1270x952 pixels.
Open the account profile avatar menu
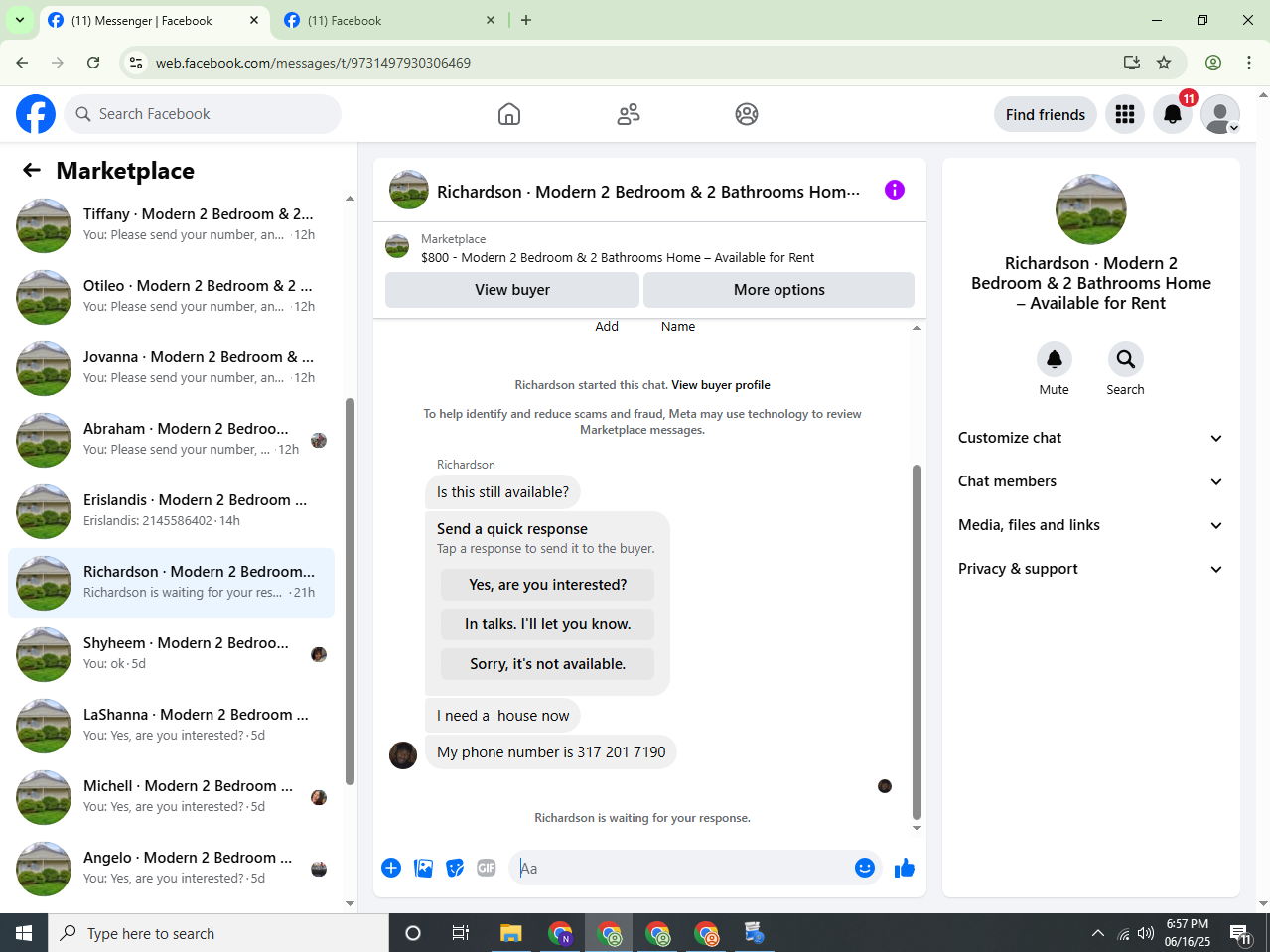tap(1220, 114)
